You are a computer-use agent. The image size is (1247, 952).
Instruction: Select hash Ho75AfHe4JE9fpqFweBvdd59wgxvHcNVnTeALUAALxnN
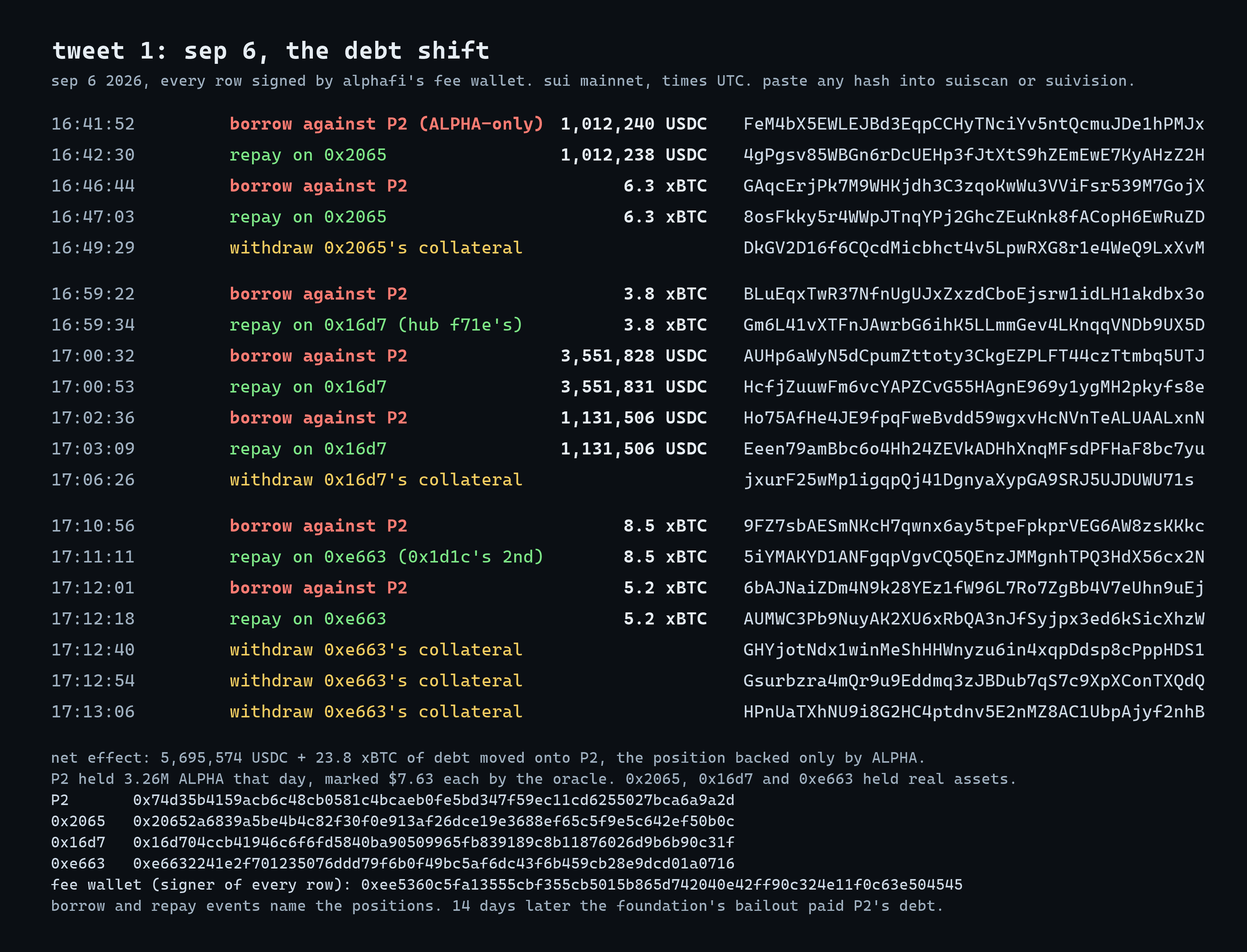[974, 418]
